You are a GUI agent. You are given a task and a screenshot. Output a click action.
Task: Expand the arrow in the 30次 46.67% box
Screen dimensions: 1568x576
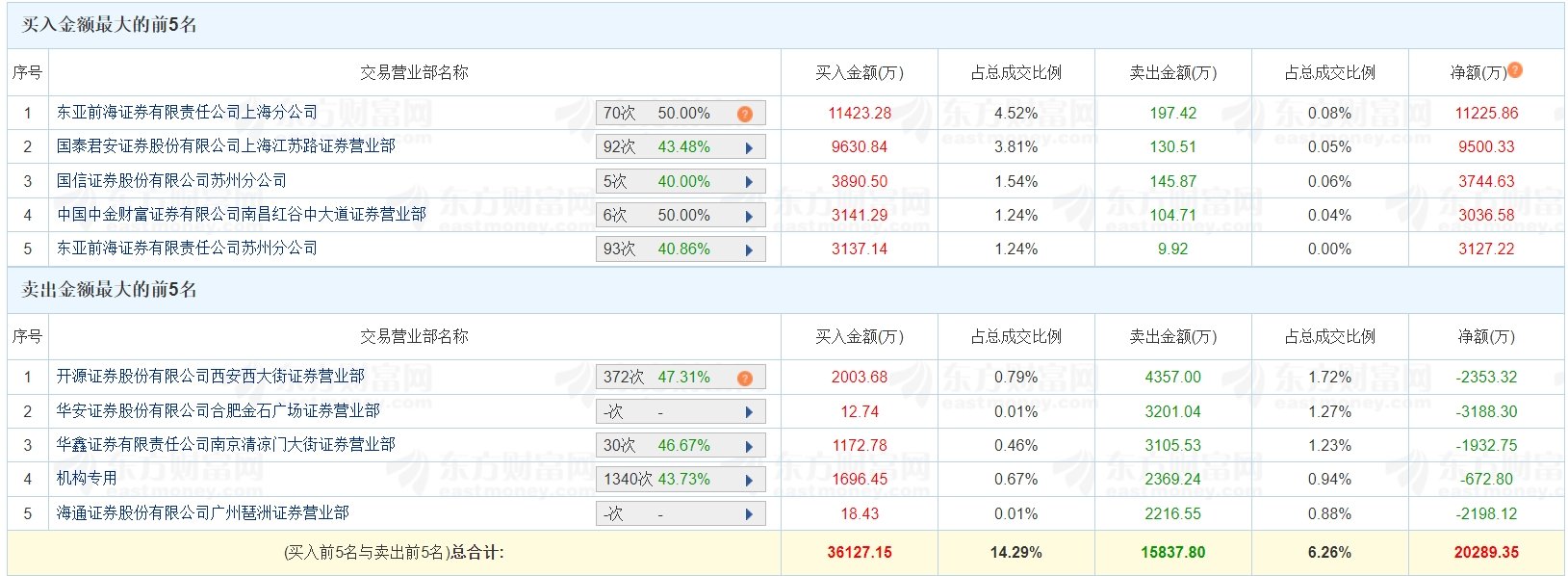749,446
